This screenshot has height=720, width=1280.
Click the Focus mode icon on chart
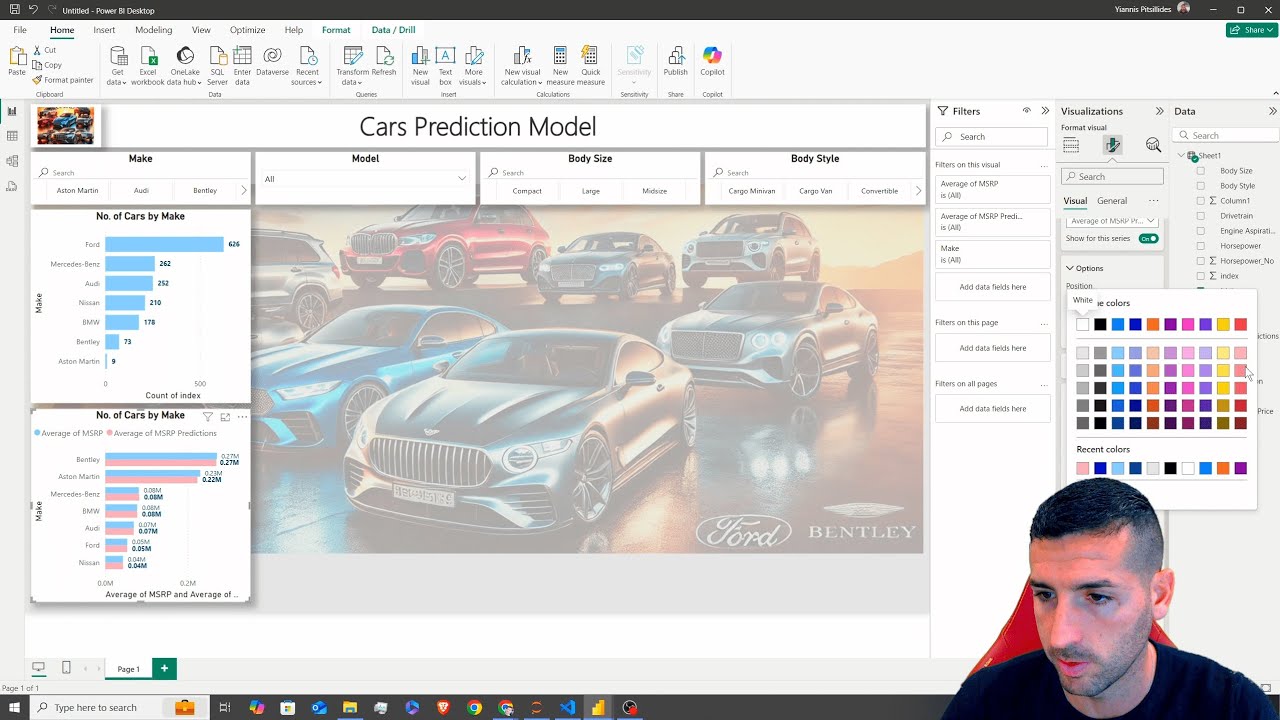(225, 416)
